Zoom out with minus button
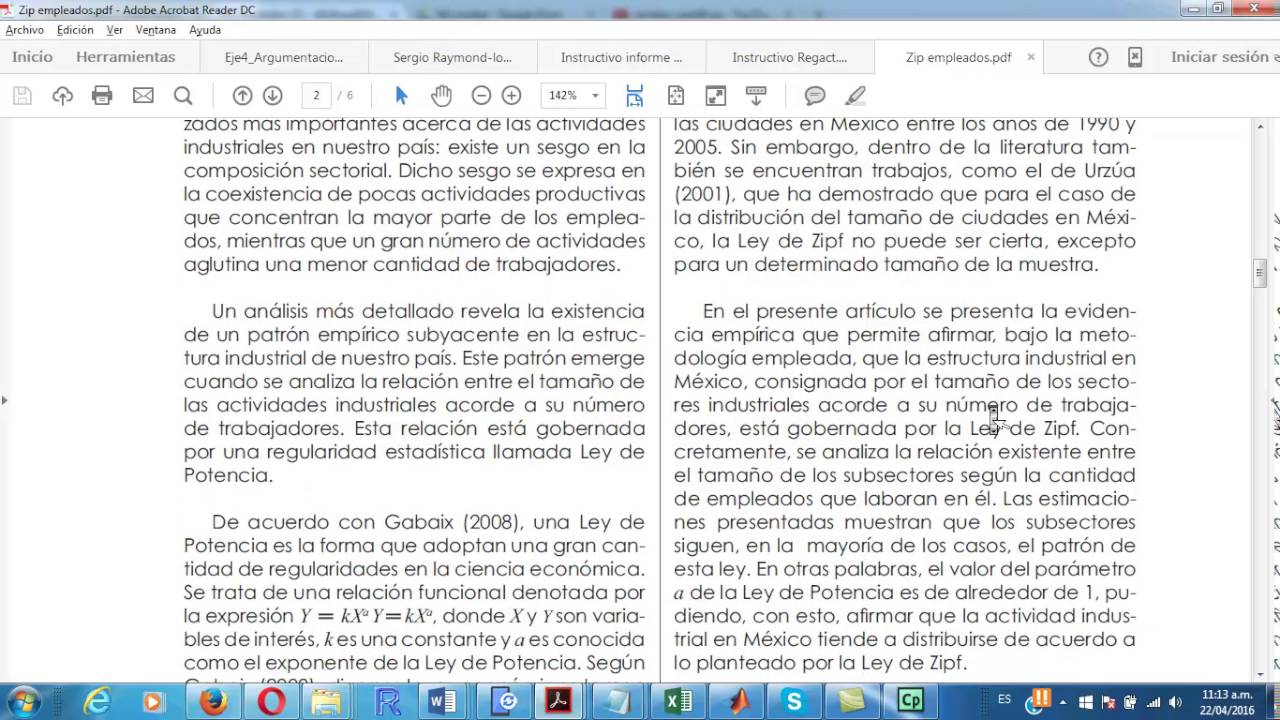The width and height of the screenshot is (1280, 720). [x=481, y=96]
